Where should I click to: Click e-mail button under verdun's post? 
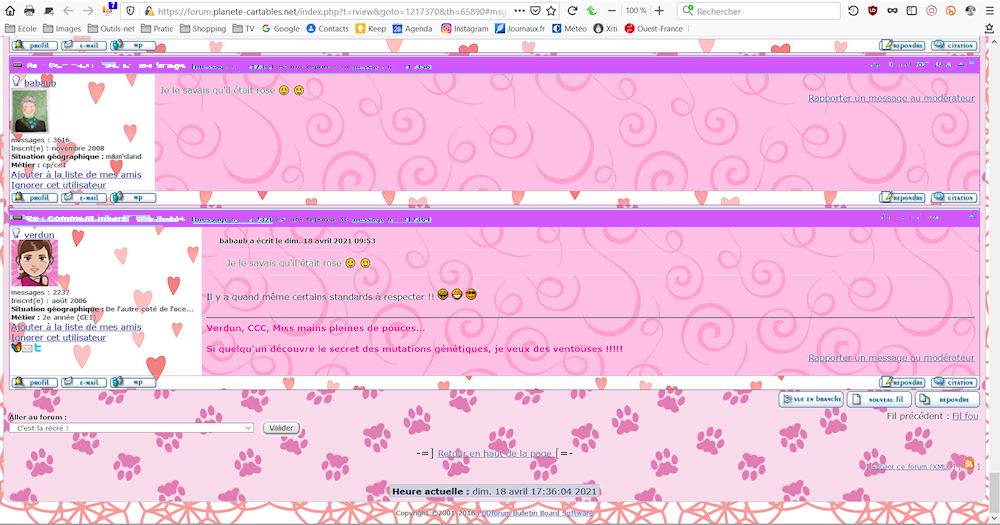coord(84,382)
